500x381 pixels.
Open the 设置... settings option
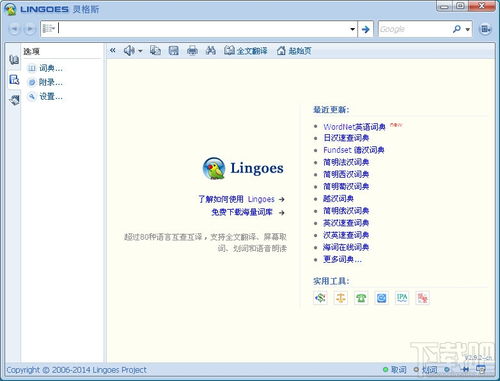tap(45, 97)
